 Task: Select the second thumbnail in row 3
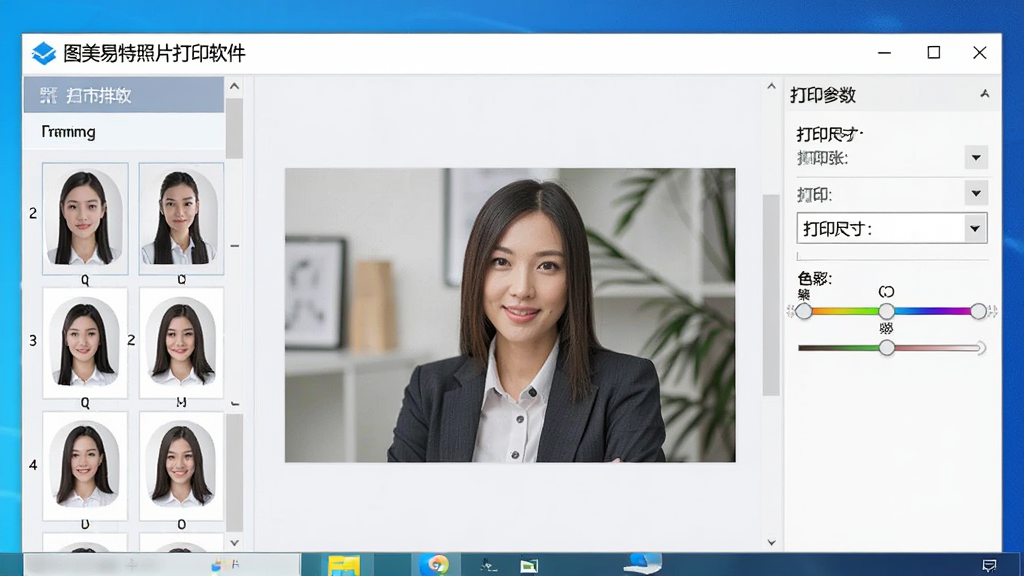pyautogui.click(x=181, y=343)
